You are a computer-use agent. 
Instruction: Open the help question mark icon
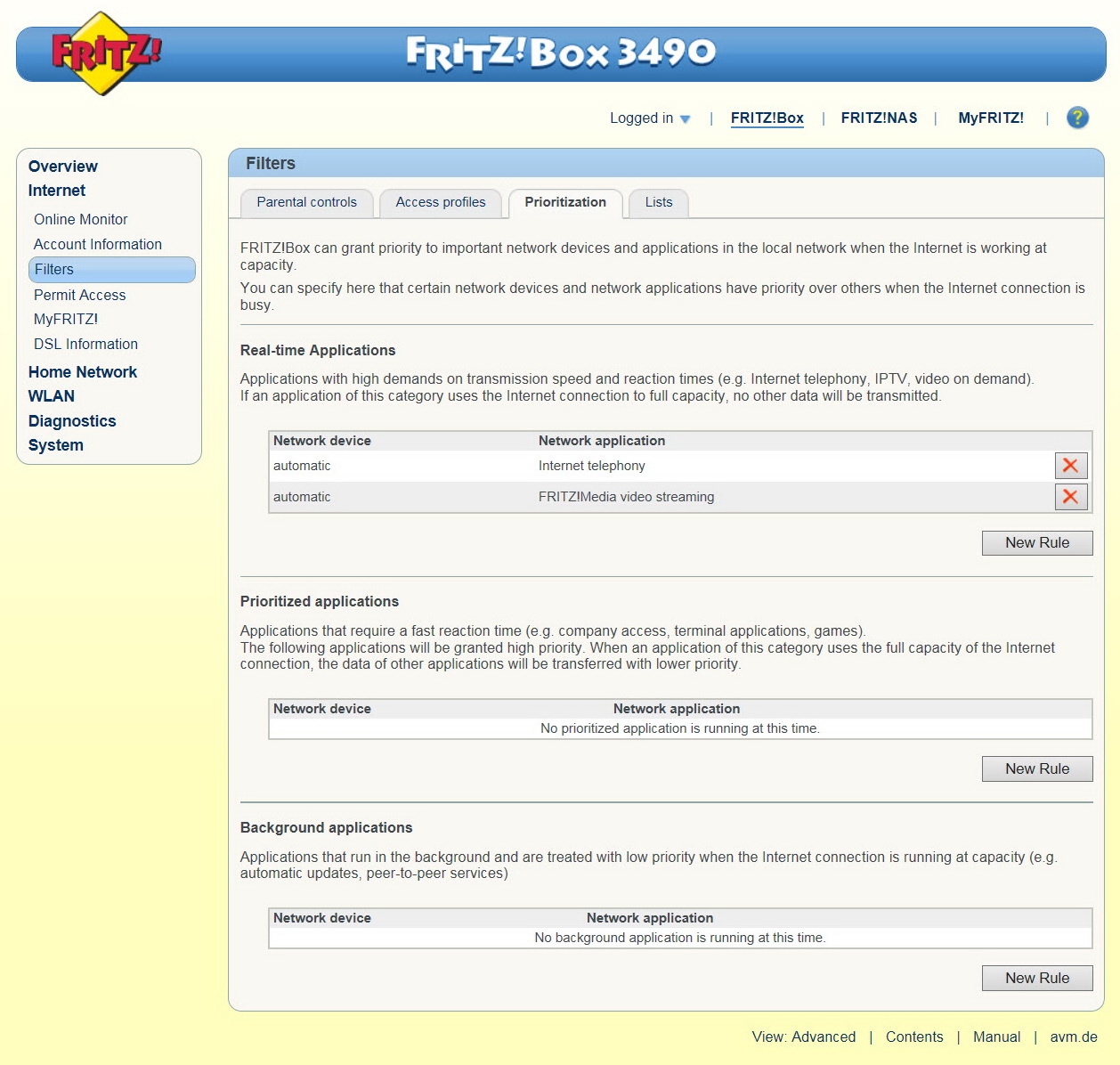click(1077, 118)
